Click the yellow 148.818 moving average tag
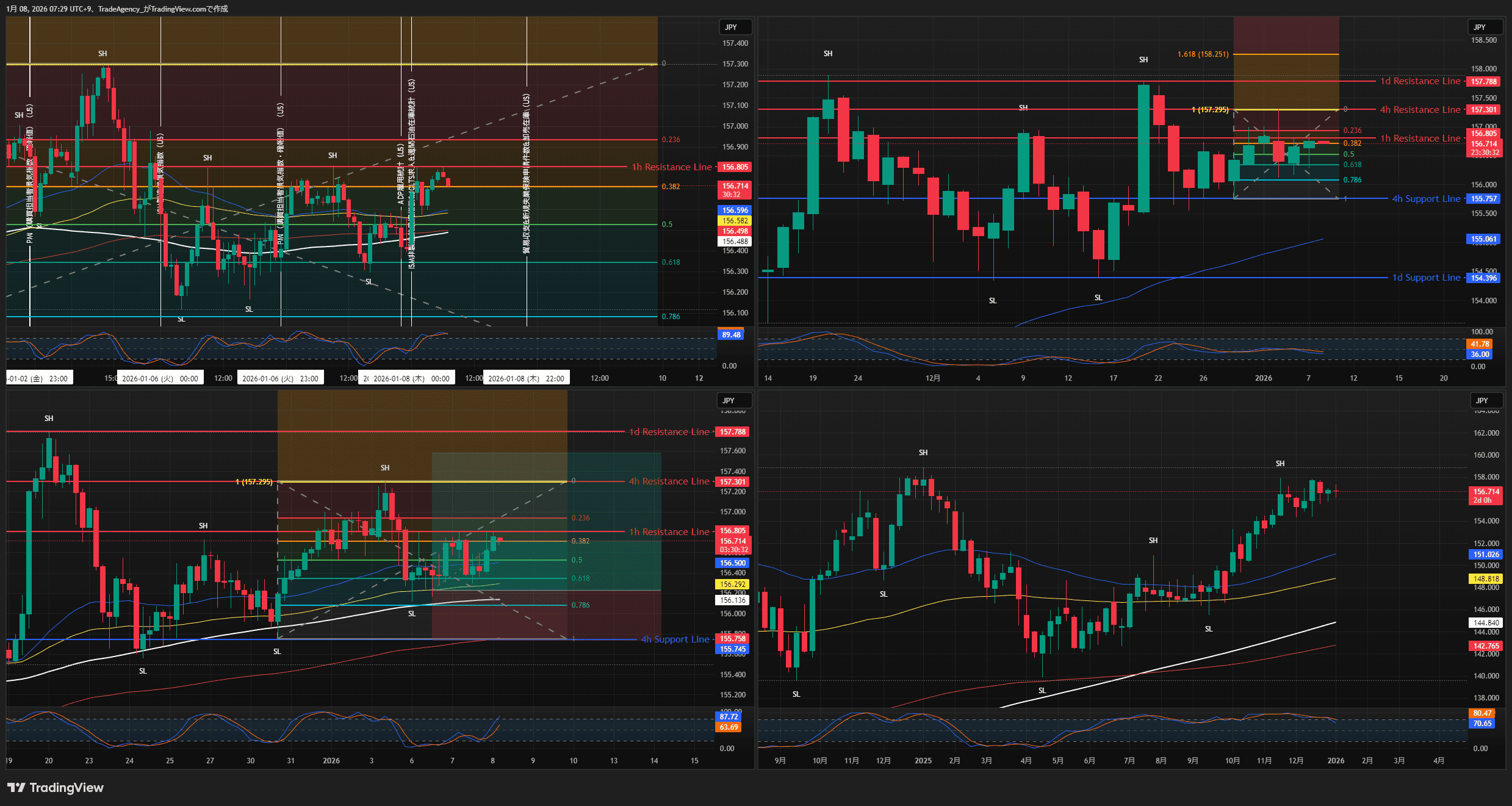The width and height of the screenshot is (1512, 806). (1486, 579)
